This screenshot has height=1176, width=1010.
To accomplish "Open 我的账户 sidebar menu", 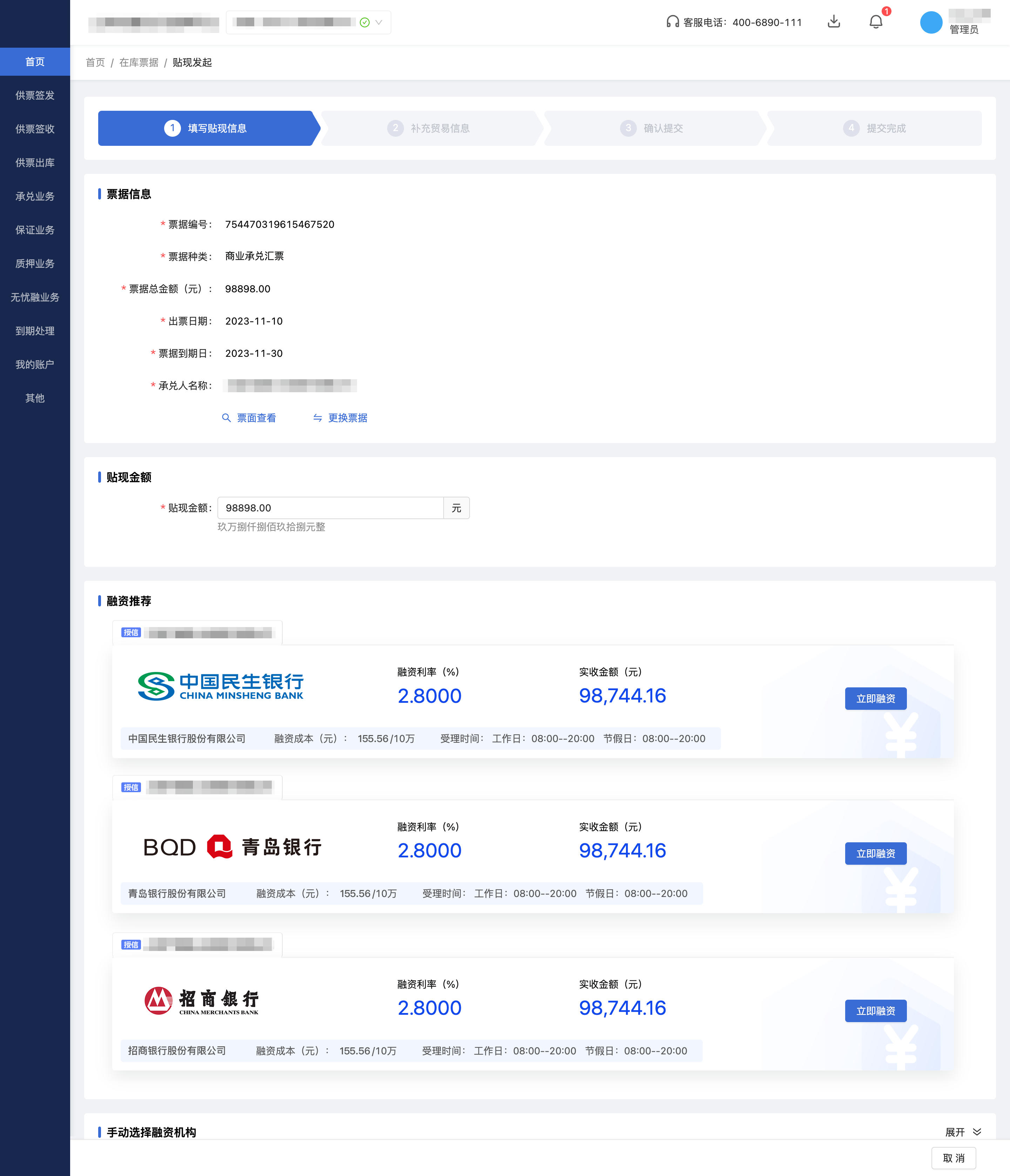I will click(35, 365).
